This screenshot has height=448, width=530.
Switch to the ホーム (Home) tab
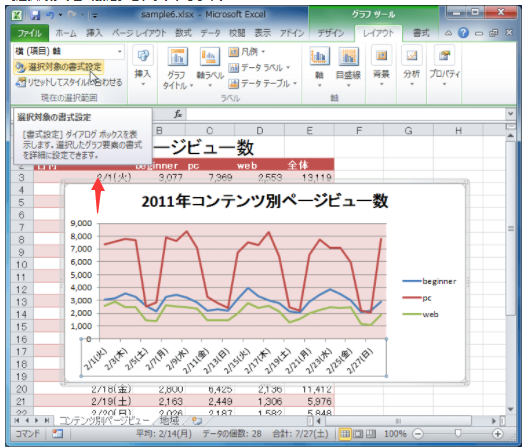[x=66, y=33]
